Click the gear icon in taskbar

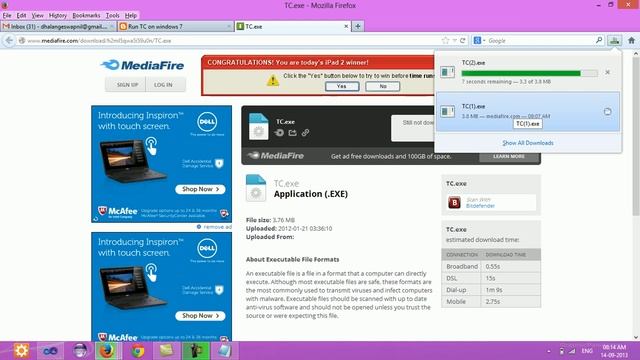21,351
